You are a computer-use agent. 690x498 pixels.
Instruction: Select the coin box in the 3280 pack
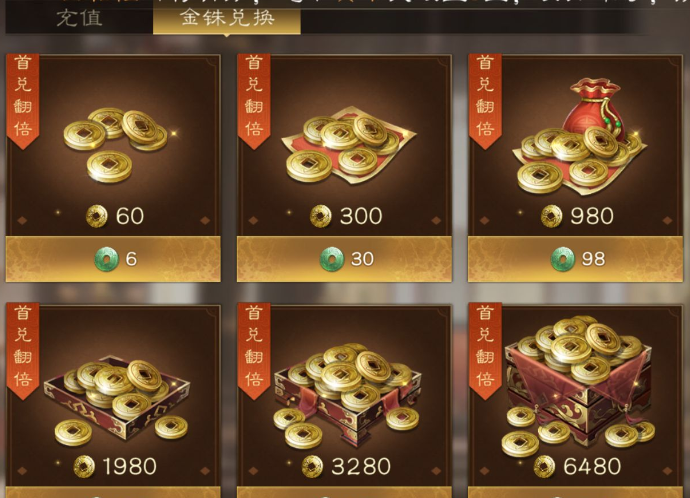(x=348, y=396)
